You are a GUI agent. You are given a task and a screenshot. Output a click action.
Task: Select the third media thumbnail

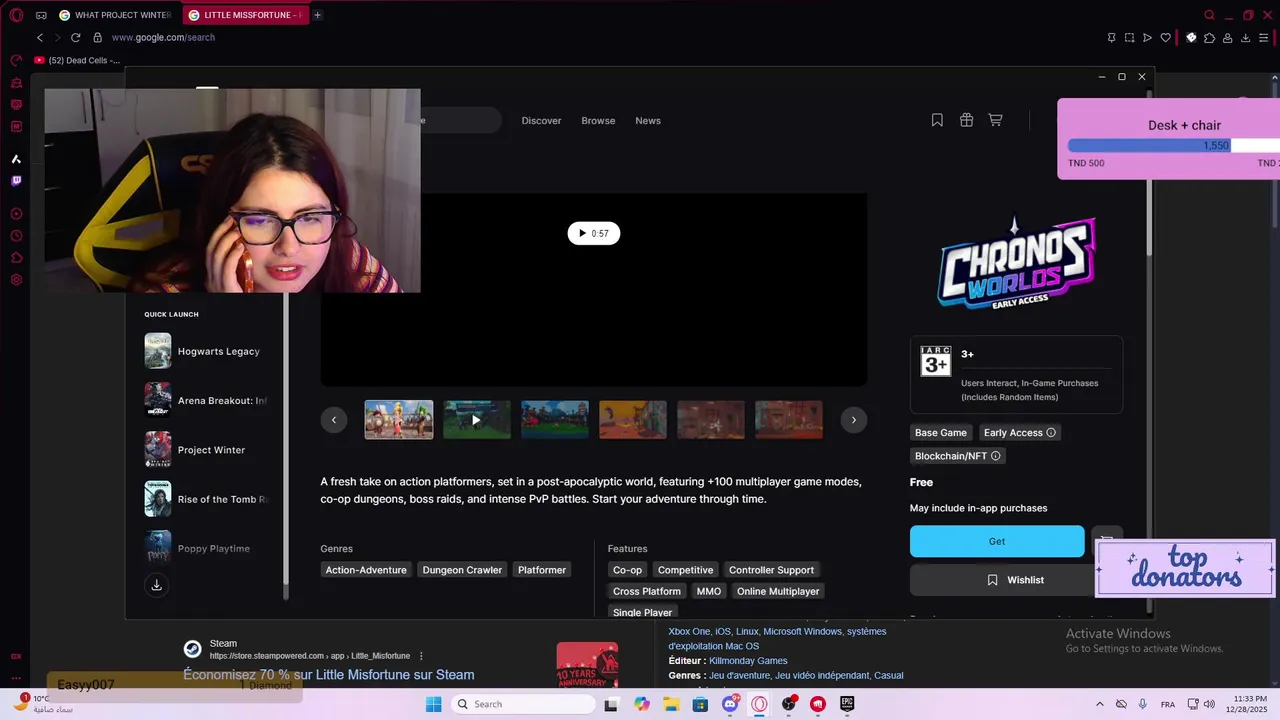point(555,420)
